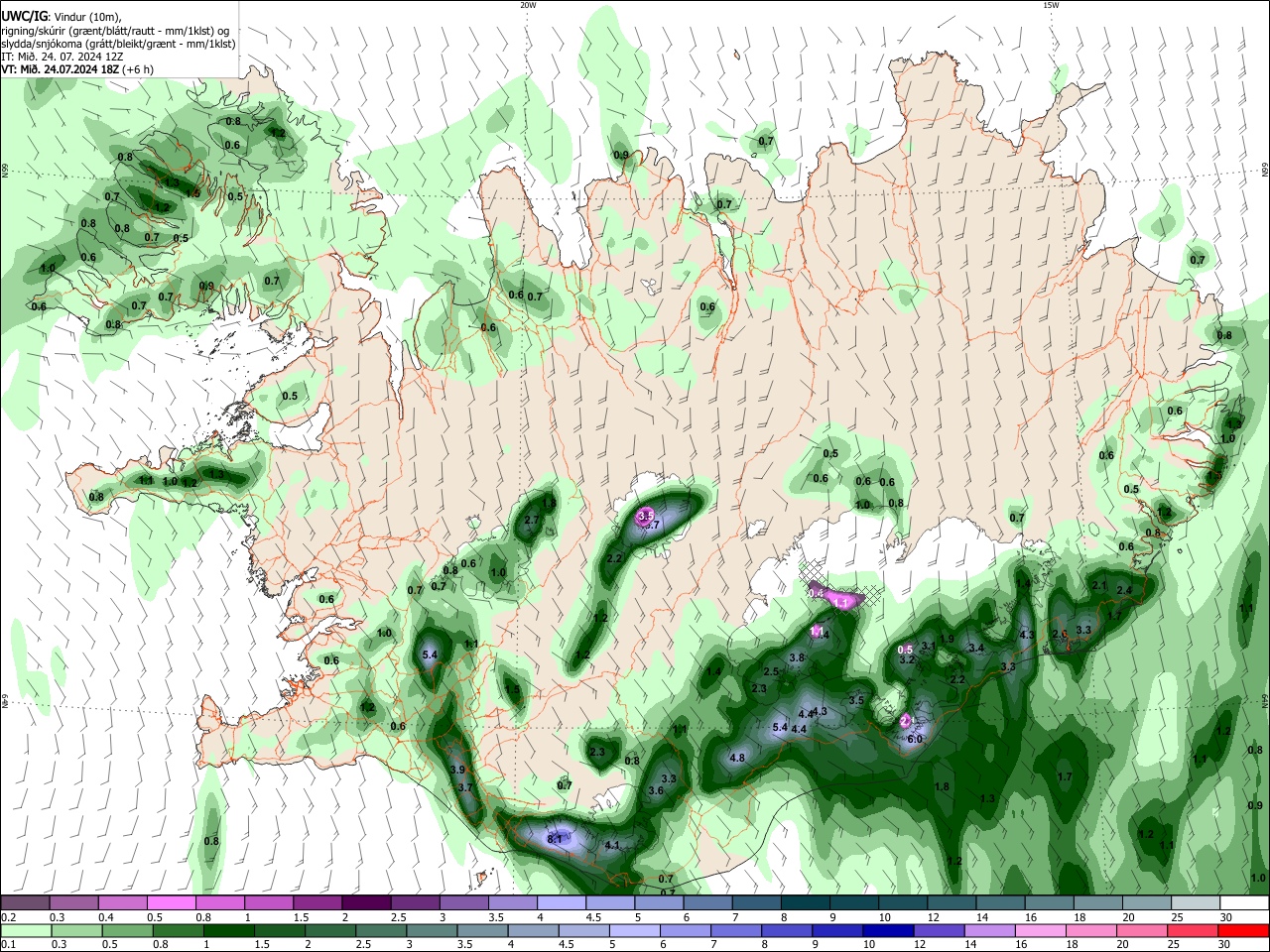Image resolution: width=1270 pixels, height=952 pixels.
Task: Click the '0.1' label in lower legend
Action: point(8,944)
